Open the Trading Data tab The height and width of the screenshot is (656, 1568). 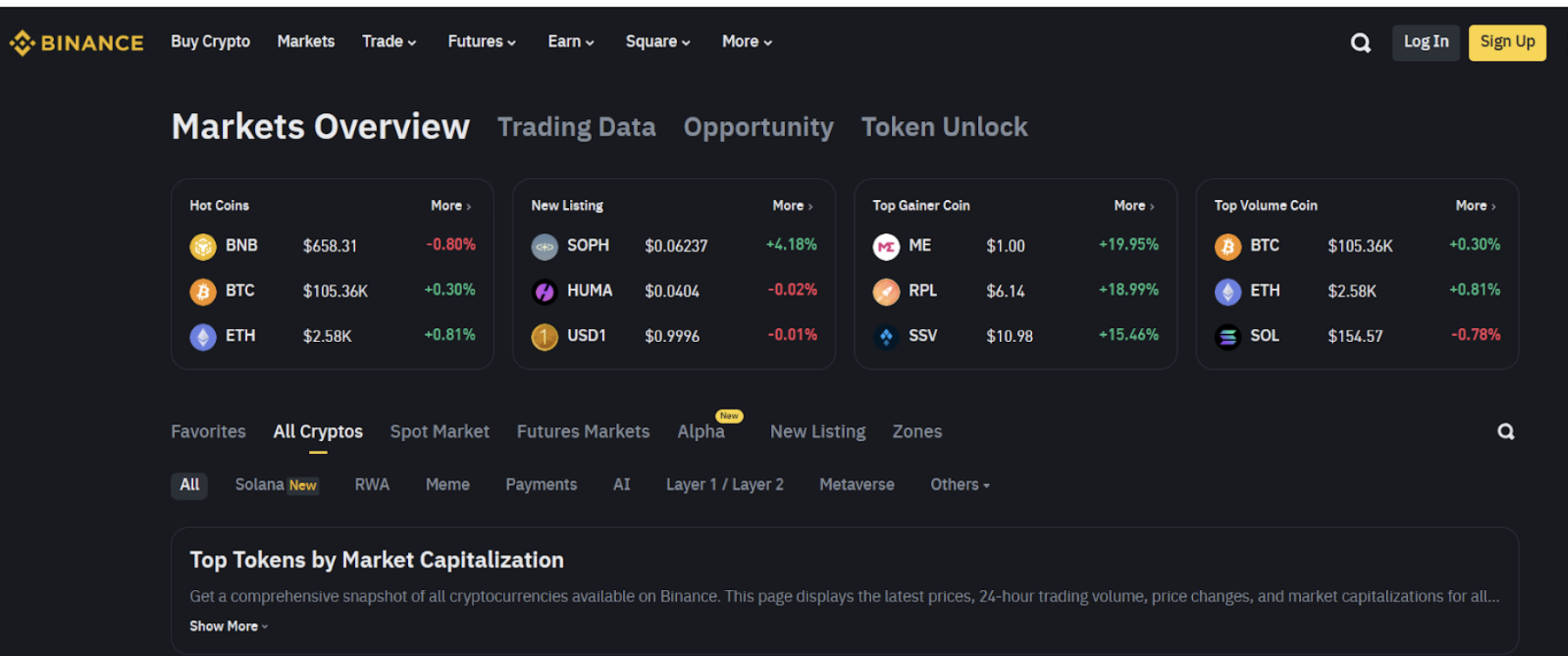(576, 127)
